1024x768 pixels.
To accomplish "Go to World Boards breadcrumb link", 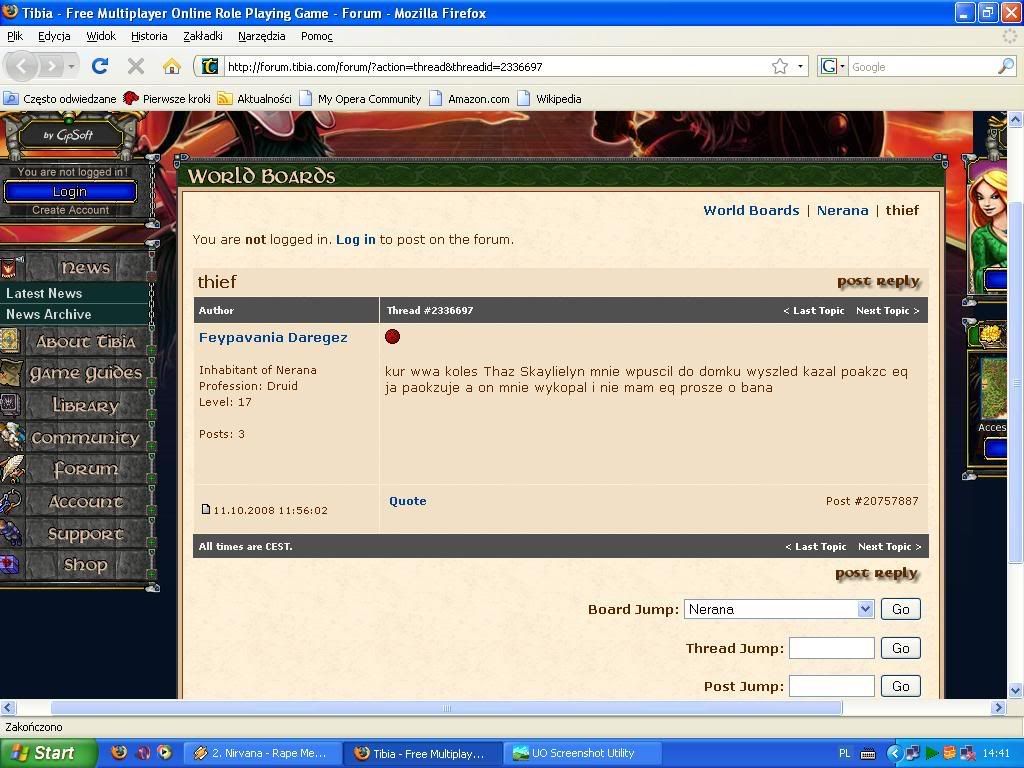I will click(751, 210).
